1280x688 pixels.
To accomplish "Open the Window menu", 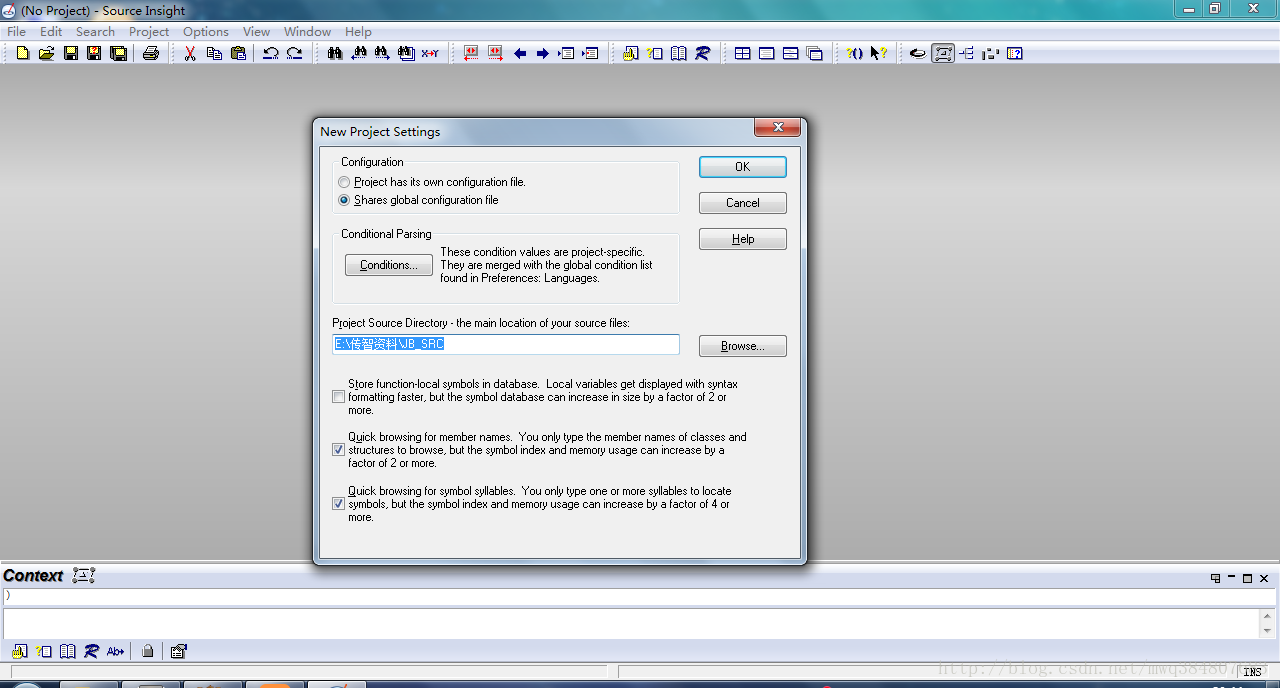I will 307,31.
